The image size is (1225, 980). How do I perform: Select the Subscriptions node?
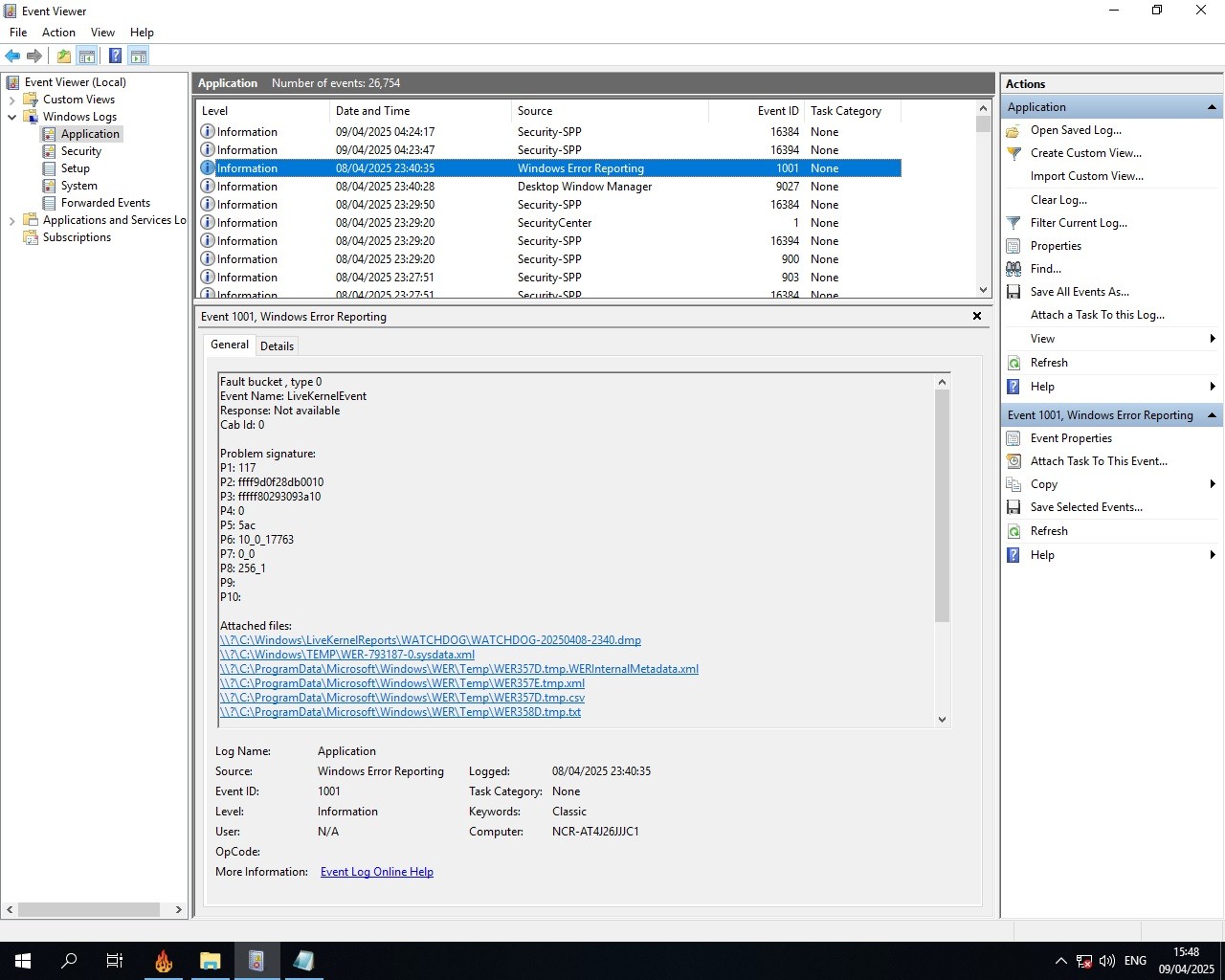[x=77, y=237]
